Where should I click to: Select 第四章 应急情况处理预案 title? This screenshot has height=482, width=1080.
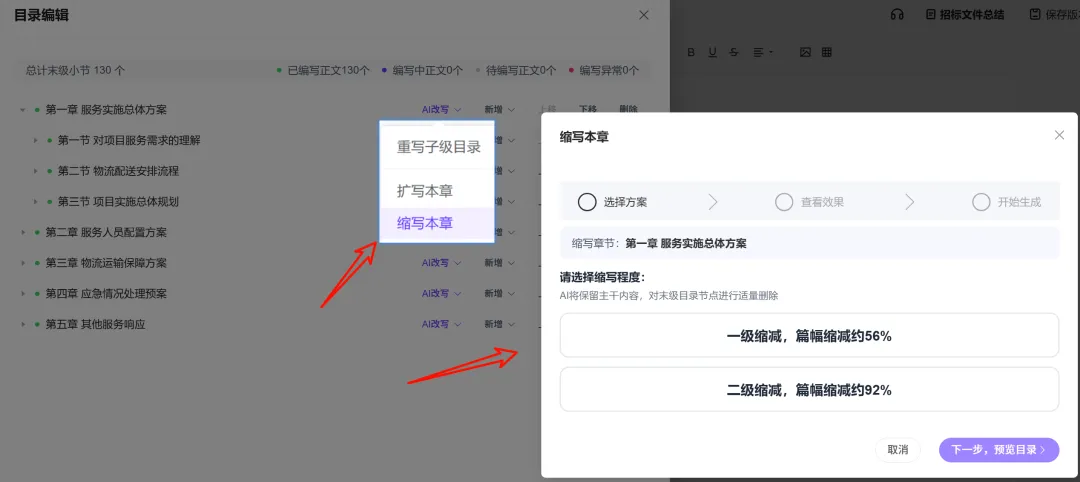106,294
